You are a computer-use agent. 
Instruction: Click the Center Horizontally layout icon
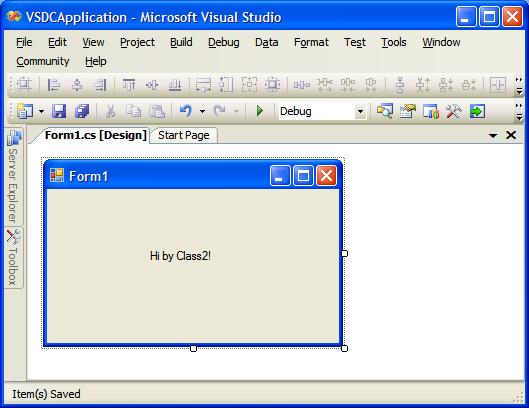[498, 84]
